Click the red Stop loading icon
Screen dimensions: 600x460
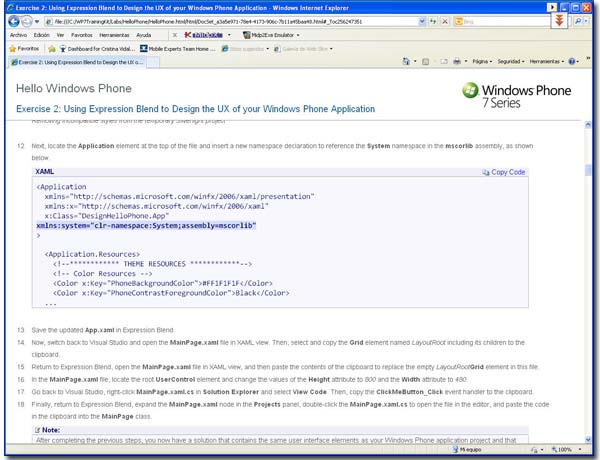point(445,21)
